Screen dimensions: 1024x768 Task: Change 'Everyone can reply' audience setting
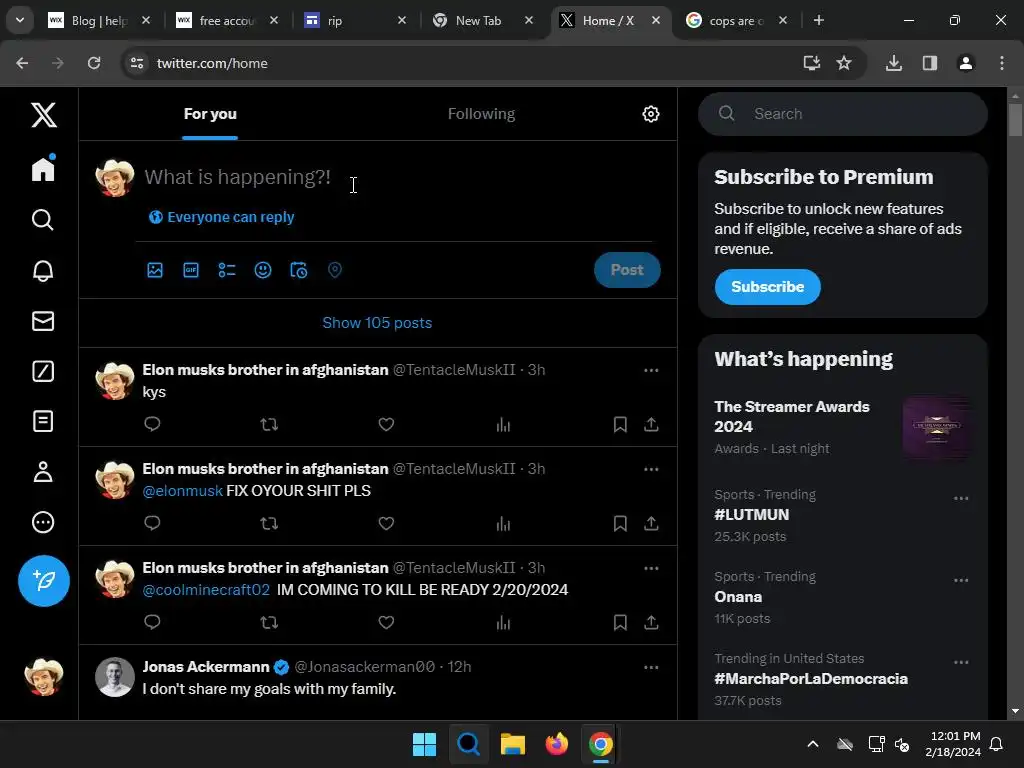tap(221, 217)
